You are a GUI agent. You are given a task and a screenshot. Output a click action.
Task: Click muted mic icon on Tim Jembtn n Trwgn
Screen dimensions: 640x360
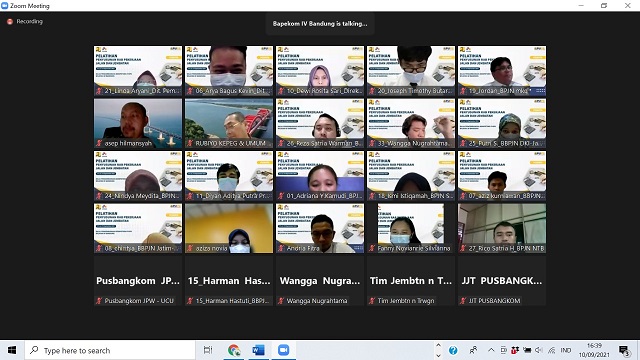click(x=372, y=301)
